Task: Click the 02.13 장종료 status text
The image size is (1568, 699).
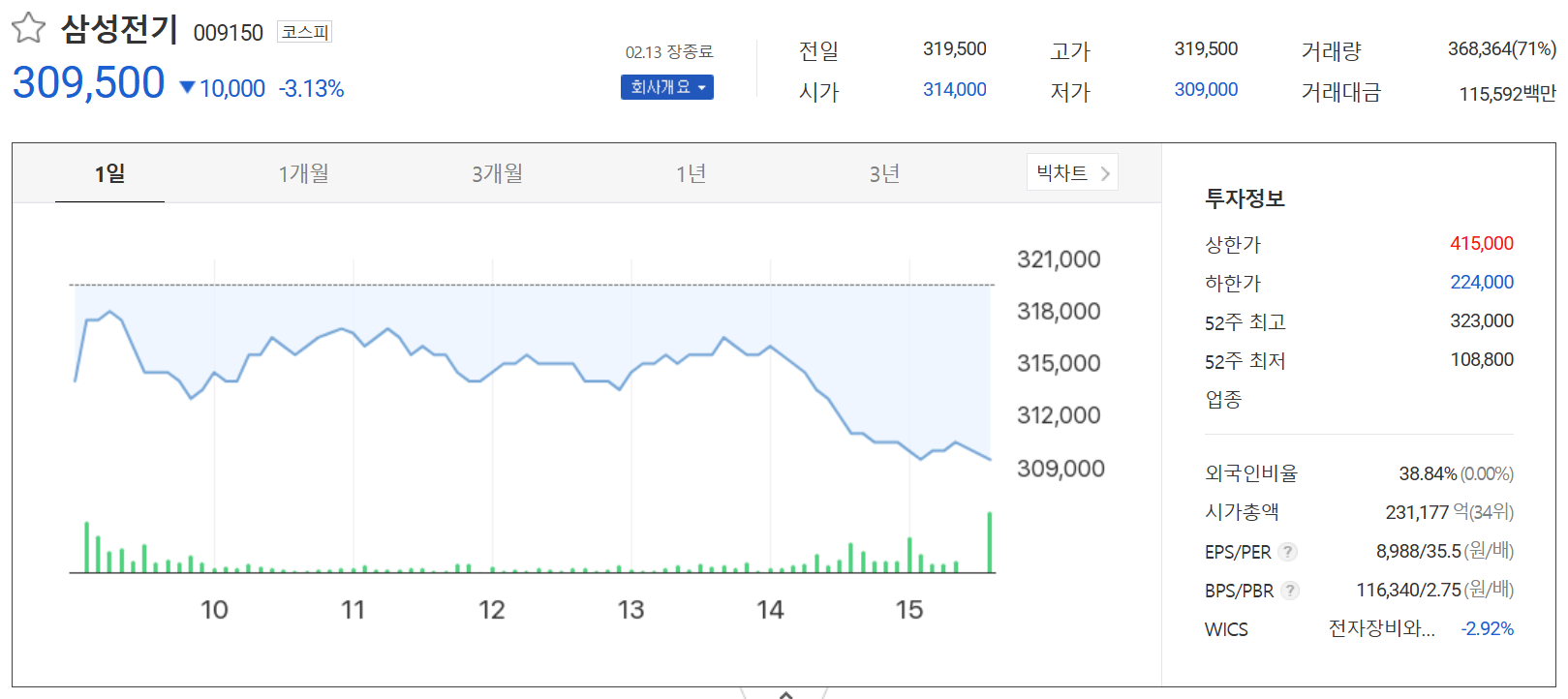Action: (x=669, y=52)
